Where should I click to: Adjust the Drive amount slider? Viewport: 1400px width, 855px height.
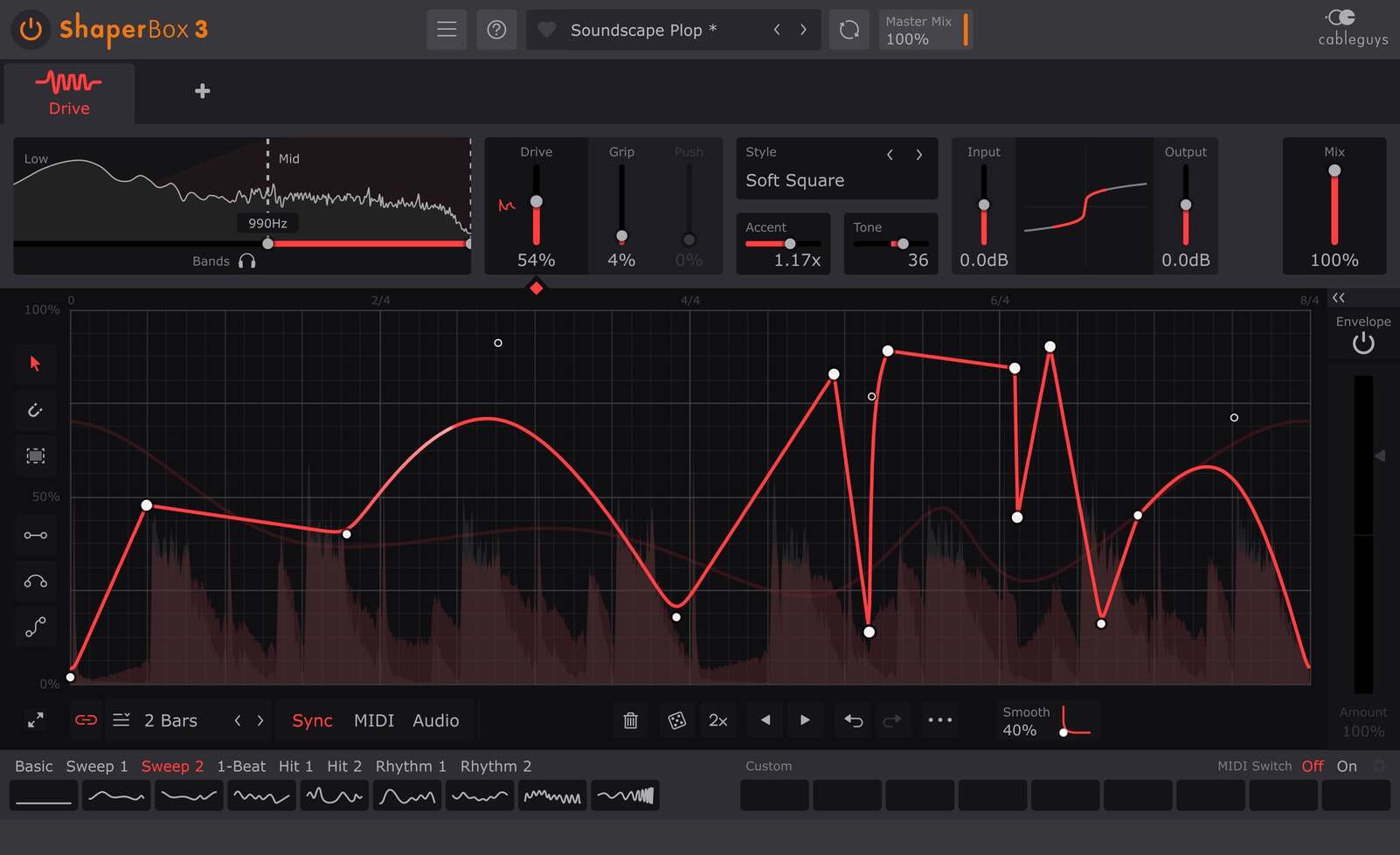[536, 201]
